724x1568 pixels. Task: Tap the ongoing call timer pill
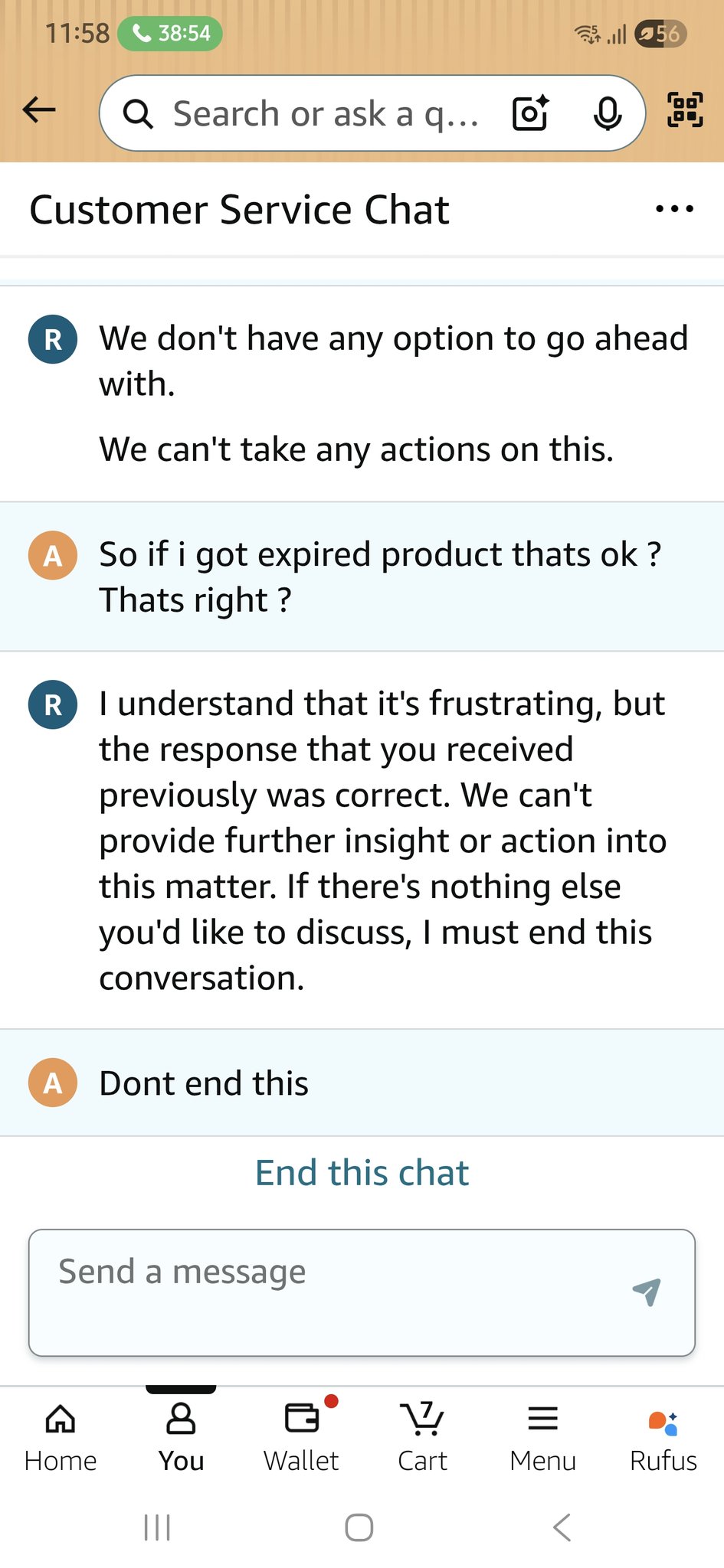click(170, 34)
